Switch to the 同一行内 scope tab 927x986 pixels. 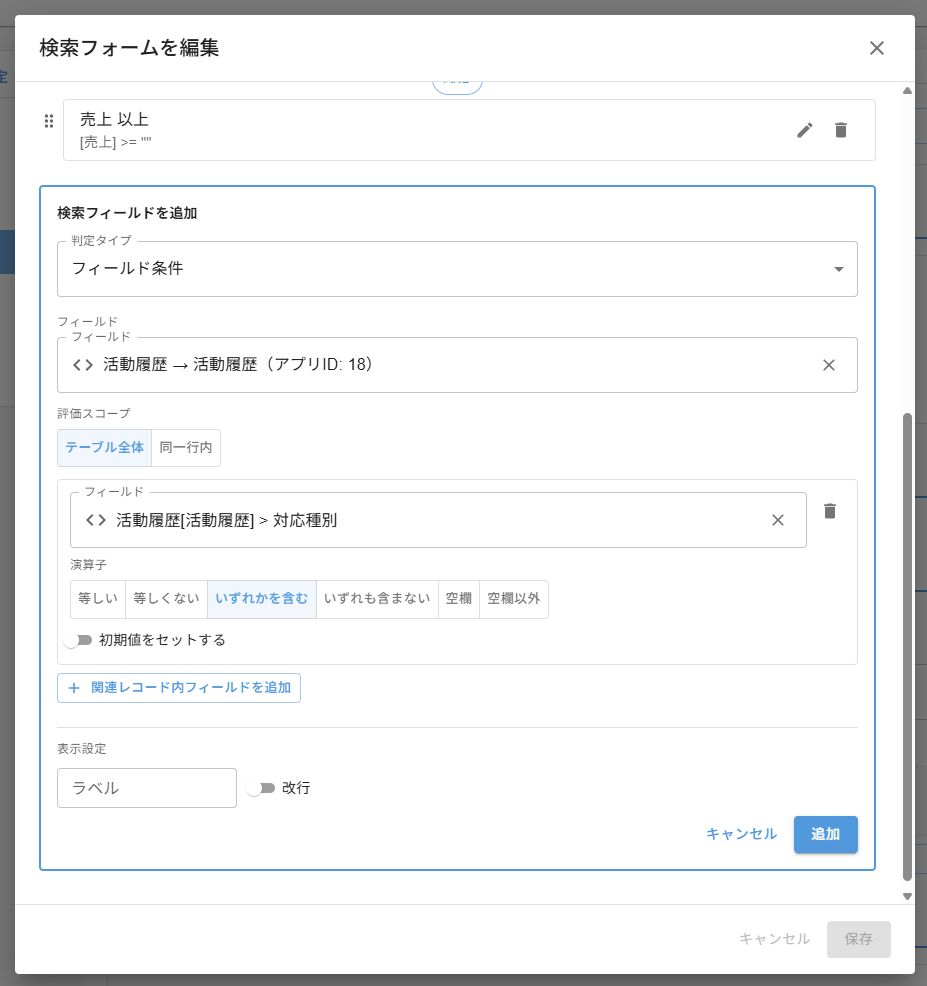[186, 448]
